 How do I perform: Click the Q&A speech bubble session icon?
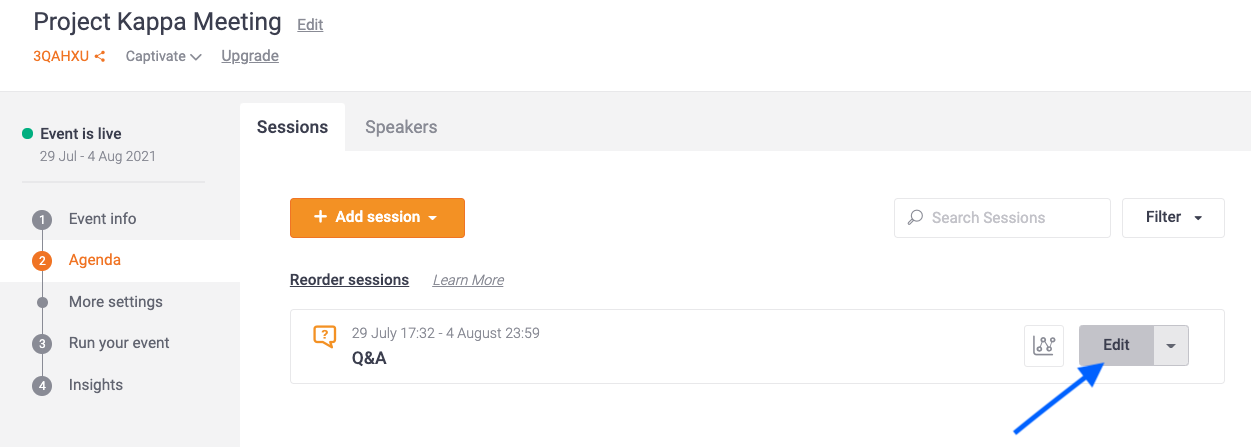click(x=324, y=337)
